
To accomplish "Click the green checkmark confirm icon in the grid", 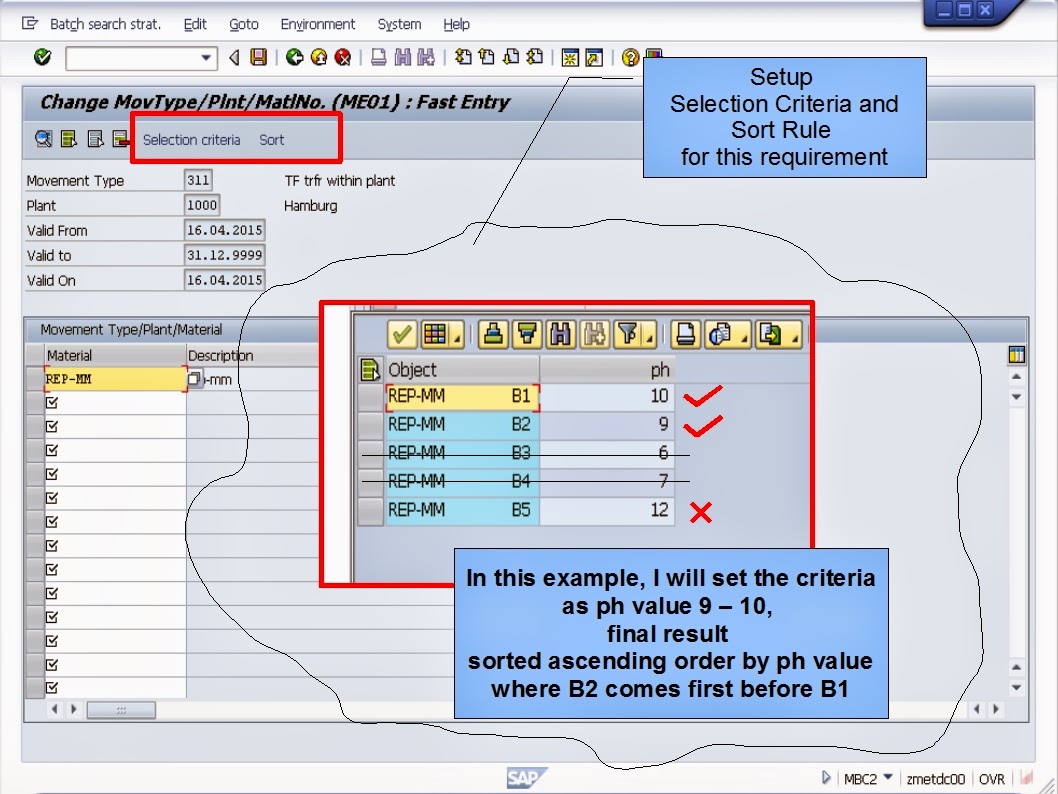I will pyautogui.click(x=402, y=333).
